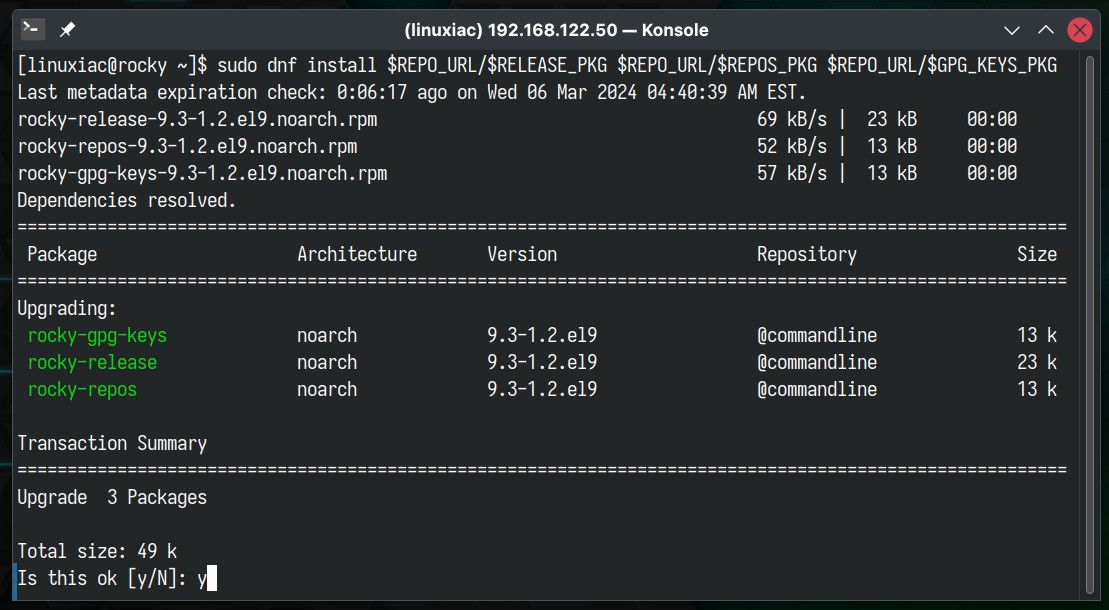Maximize the Konsole window
The width and height of the screenshot is (1109, 610).
[1046, 30]
